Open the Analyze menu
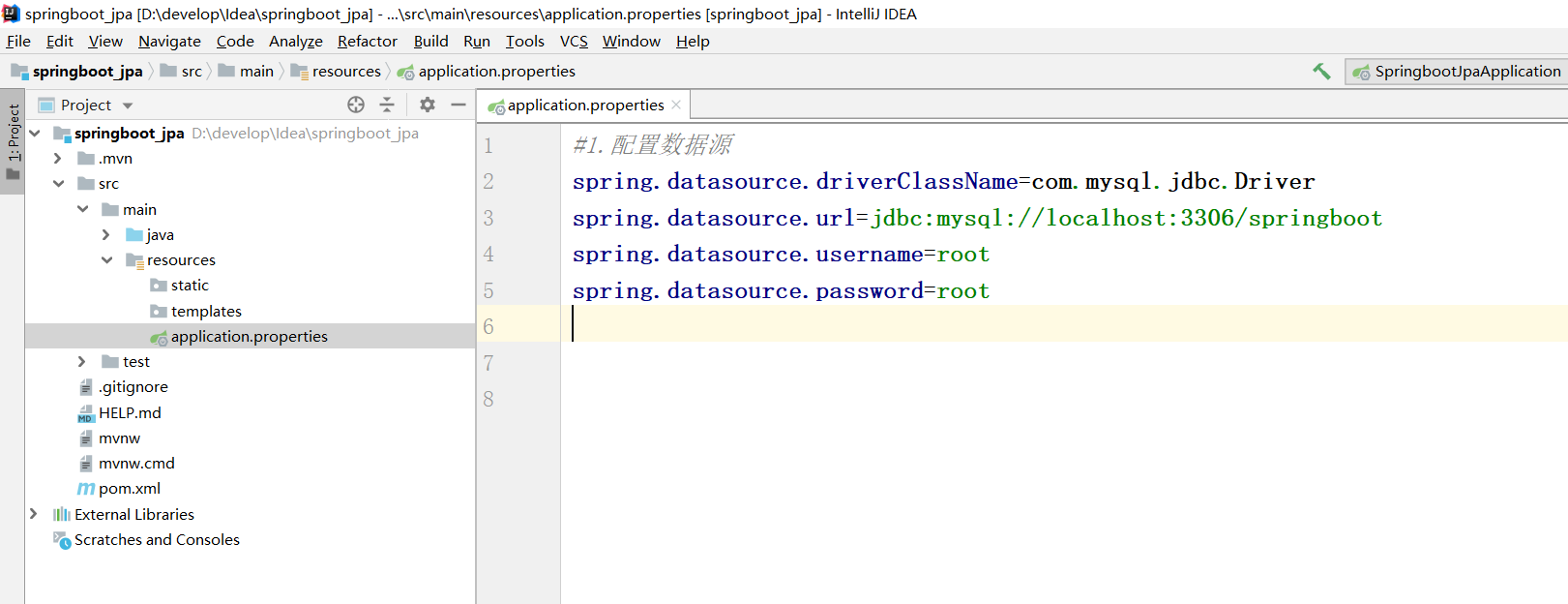The image size is (1568, 604). coord(296,42)
